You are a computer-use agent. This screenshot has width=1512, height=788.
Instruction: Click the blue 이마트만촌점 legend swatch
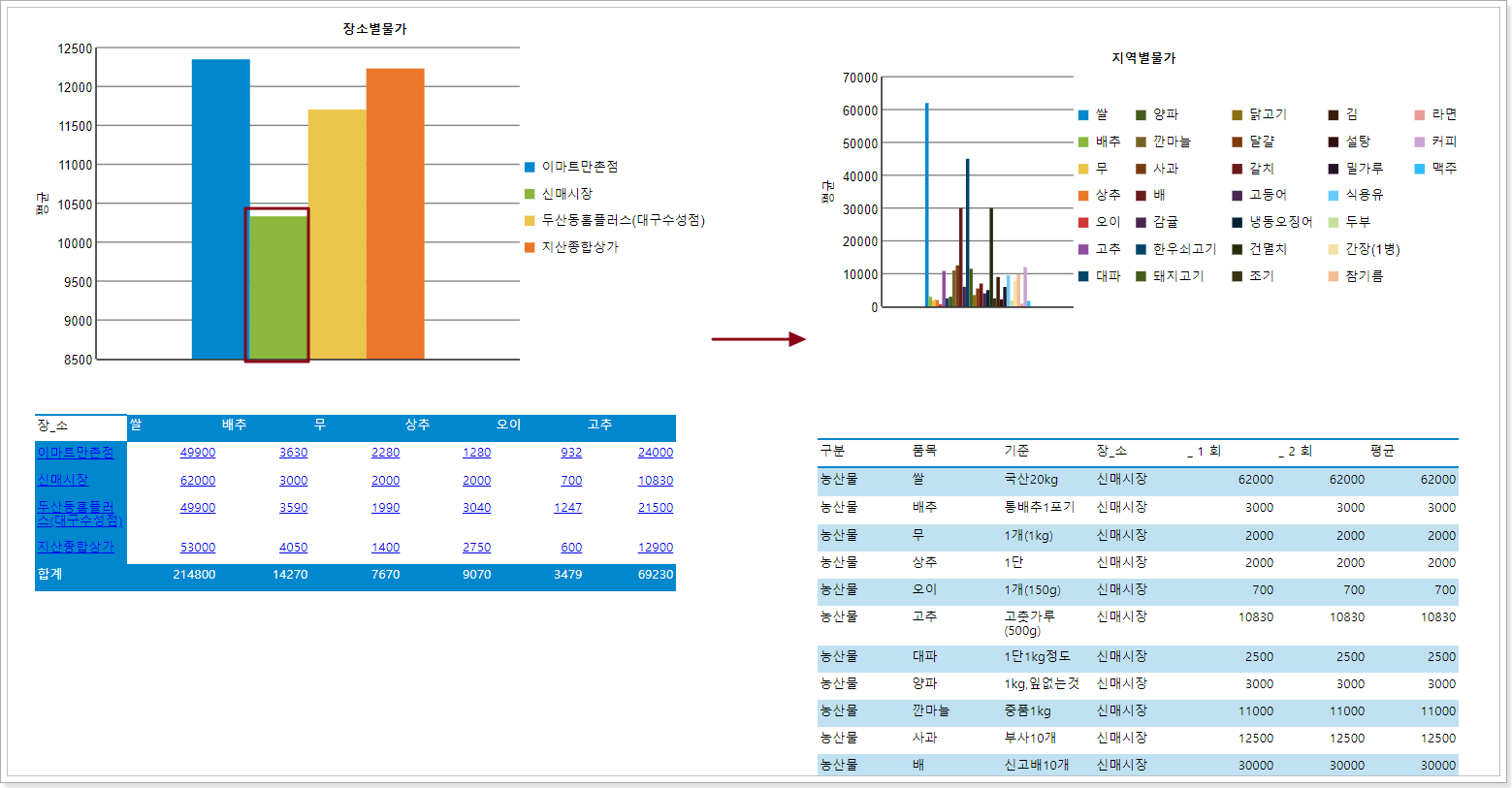point(530,167)
